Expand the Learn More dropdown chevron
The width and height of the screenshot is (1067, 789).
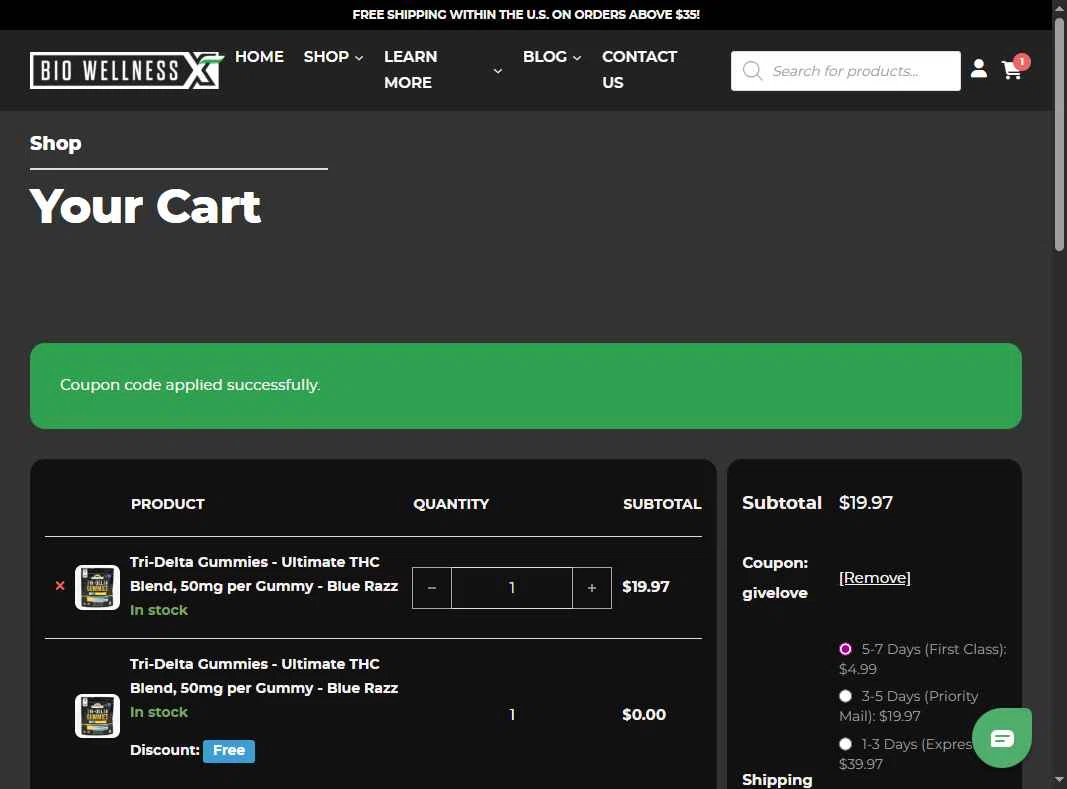[x=497, y=71]
